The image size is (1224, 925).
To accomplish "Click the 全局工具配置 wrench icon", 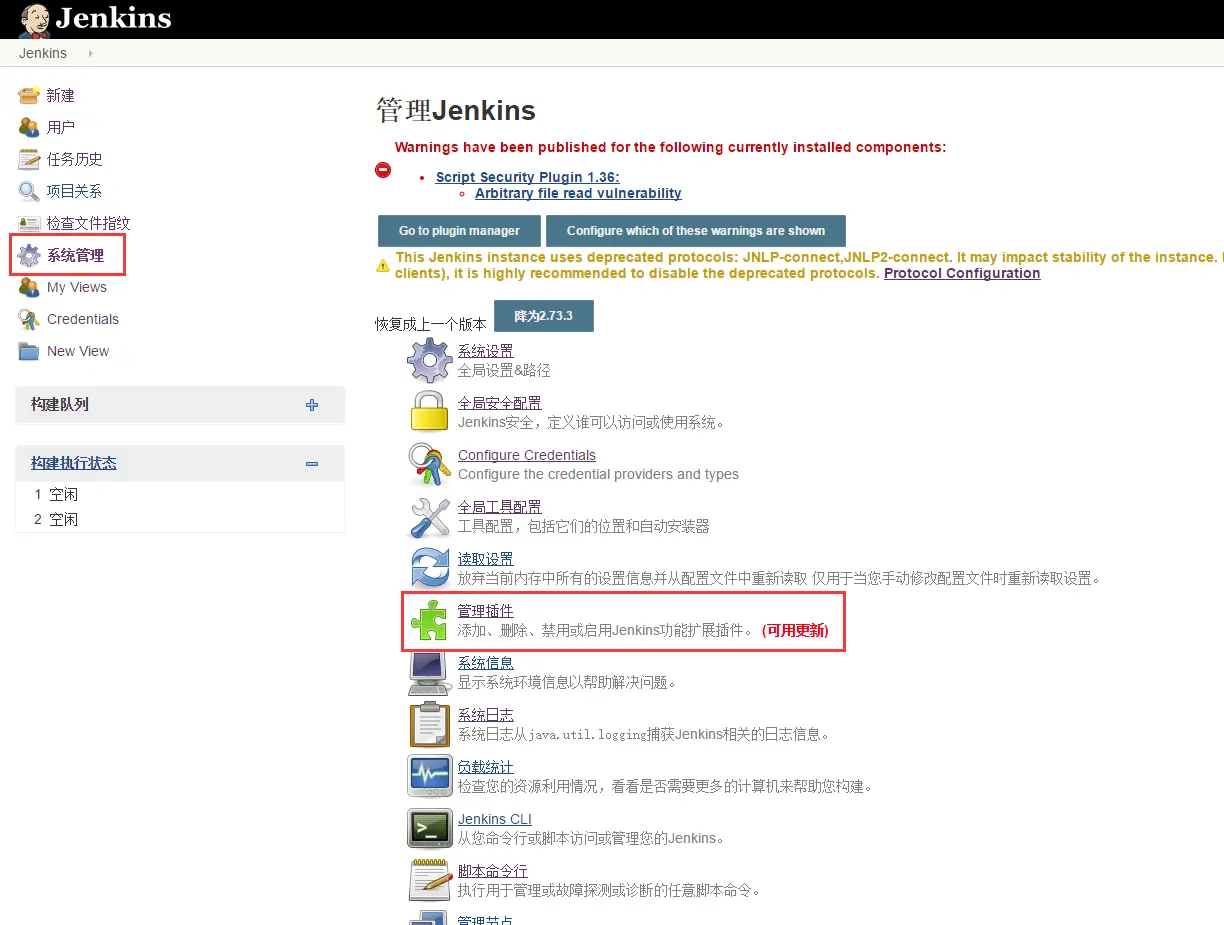I will (x=430, y=516).
